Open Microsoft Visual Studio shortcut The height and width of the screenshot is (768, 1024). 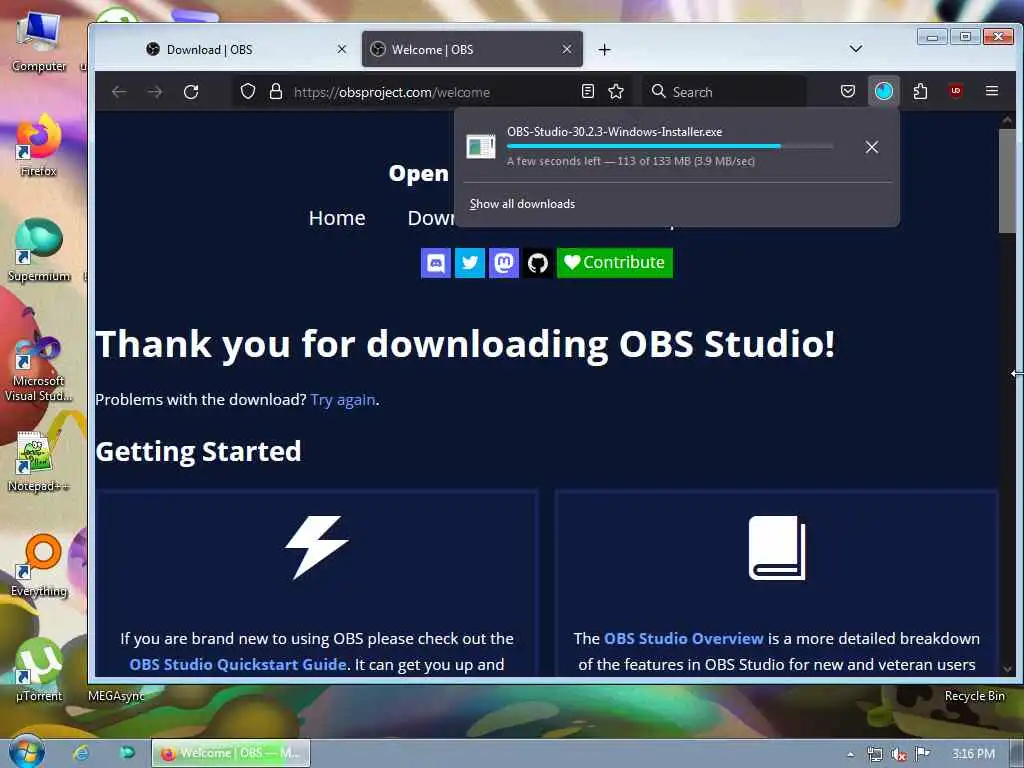pos(39,369)
